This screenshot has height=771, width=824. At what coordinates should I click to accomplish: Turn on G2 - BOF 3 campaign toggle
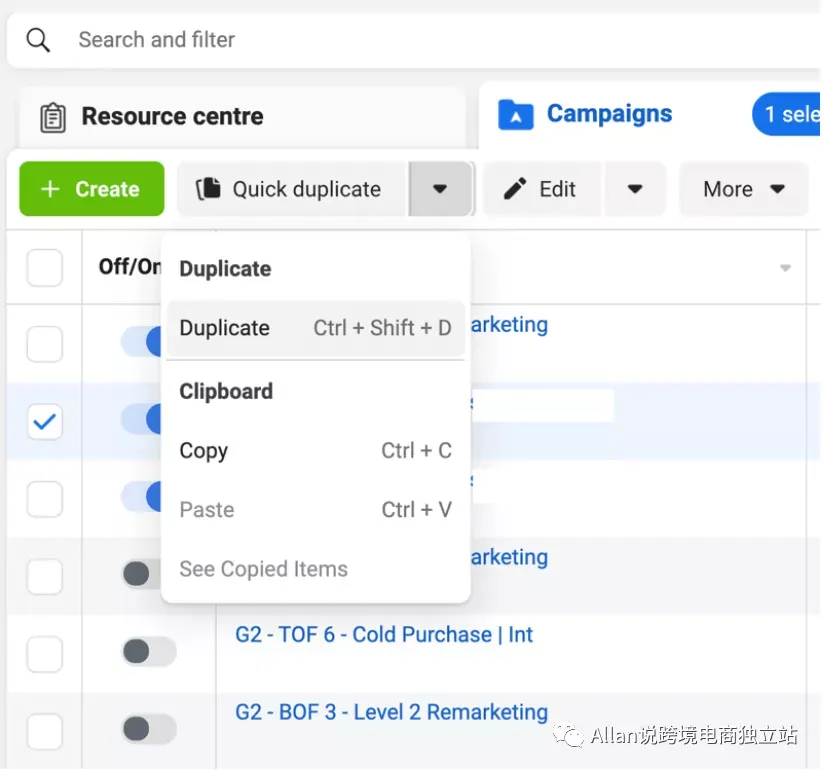148,728
